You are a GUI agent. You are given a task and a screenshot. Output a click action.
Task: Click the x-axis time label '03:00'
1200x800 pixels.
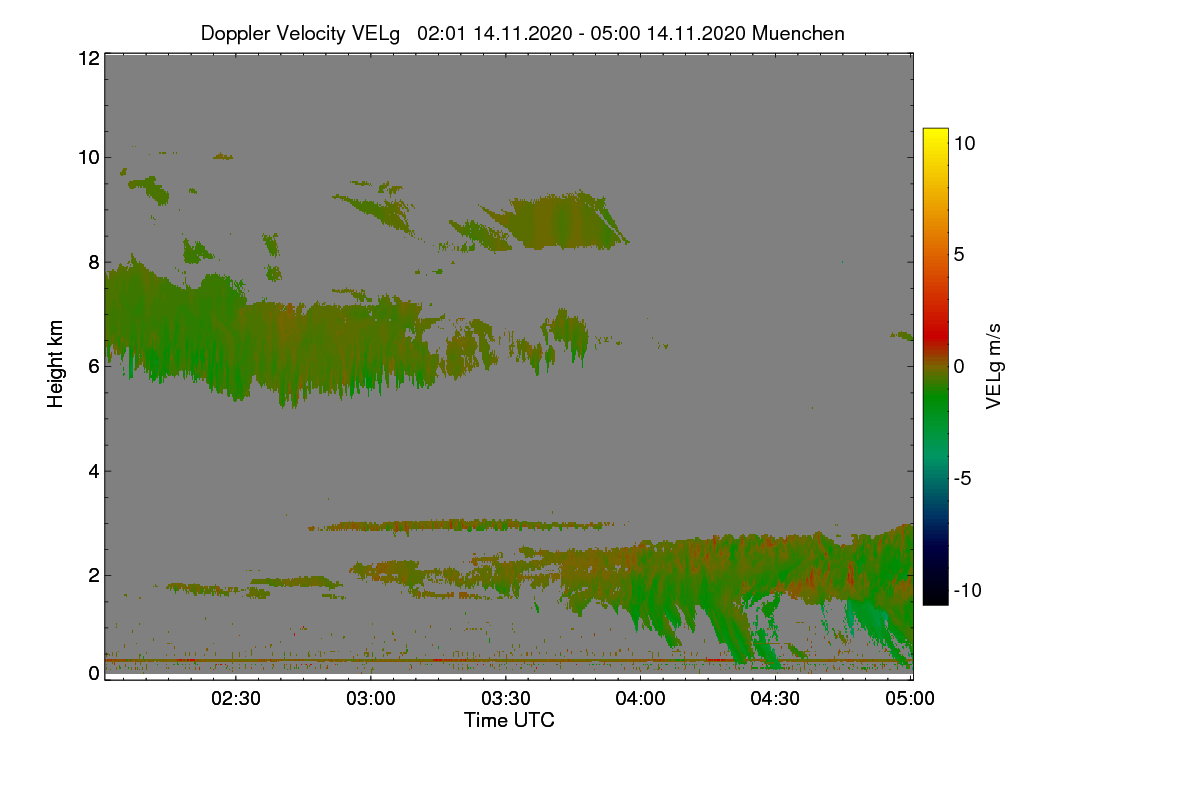[x=371, y=699]
